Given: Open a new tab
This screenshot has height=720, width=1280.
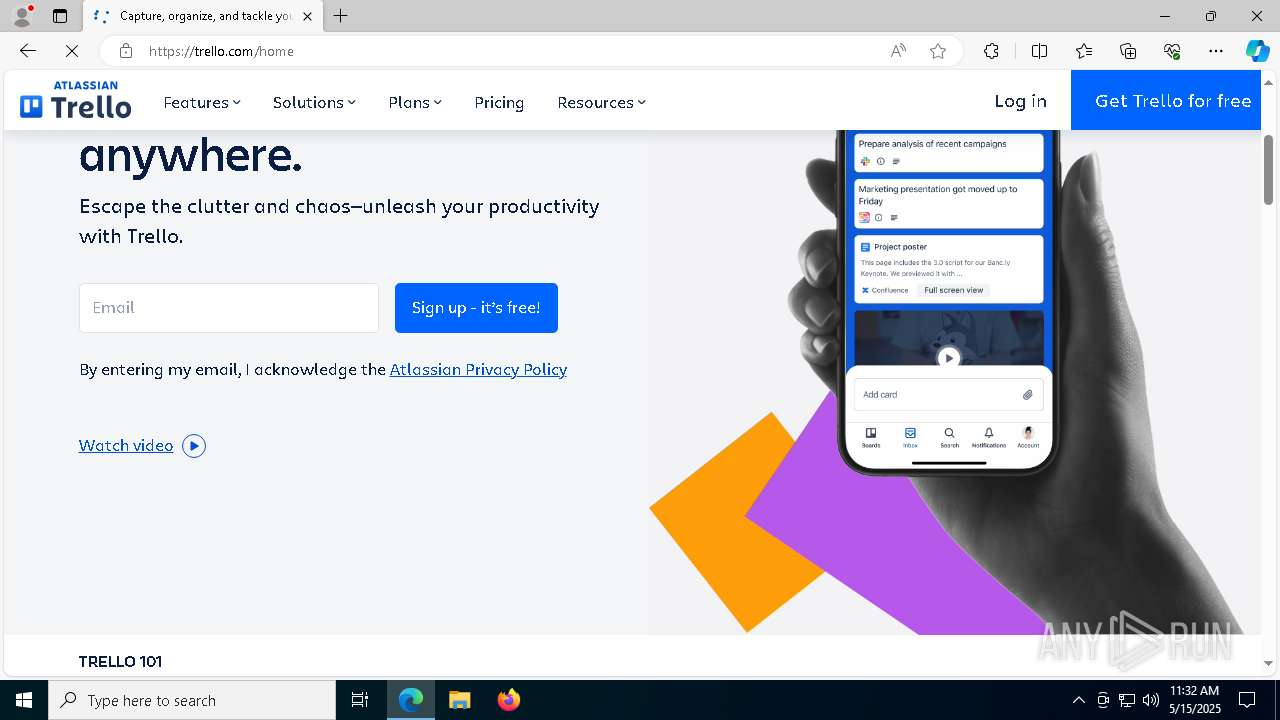Looking at the screenshot, I should tap(341, 16).
